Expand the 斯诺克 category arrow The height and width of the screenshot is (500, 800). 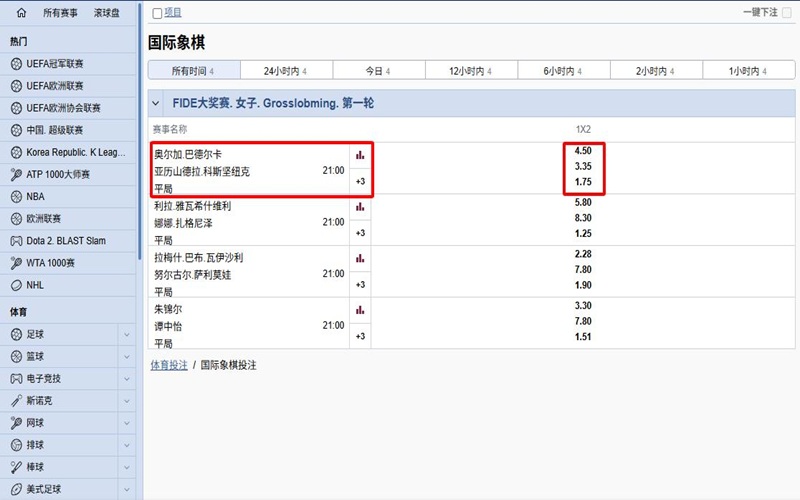point(127,401)
